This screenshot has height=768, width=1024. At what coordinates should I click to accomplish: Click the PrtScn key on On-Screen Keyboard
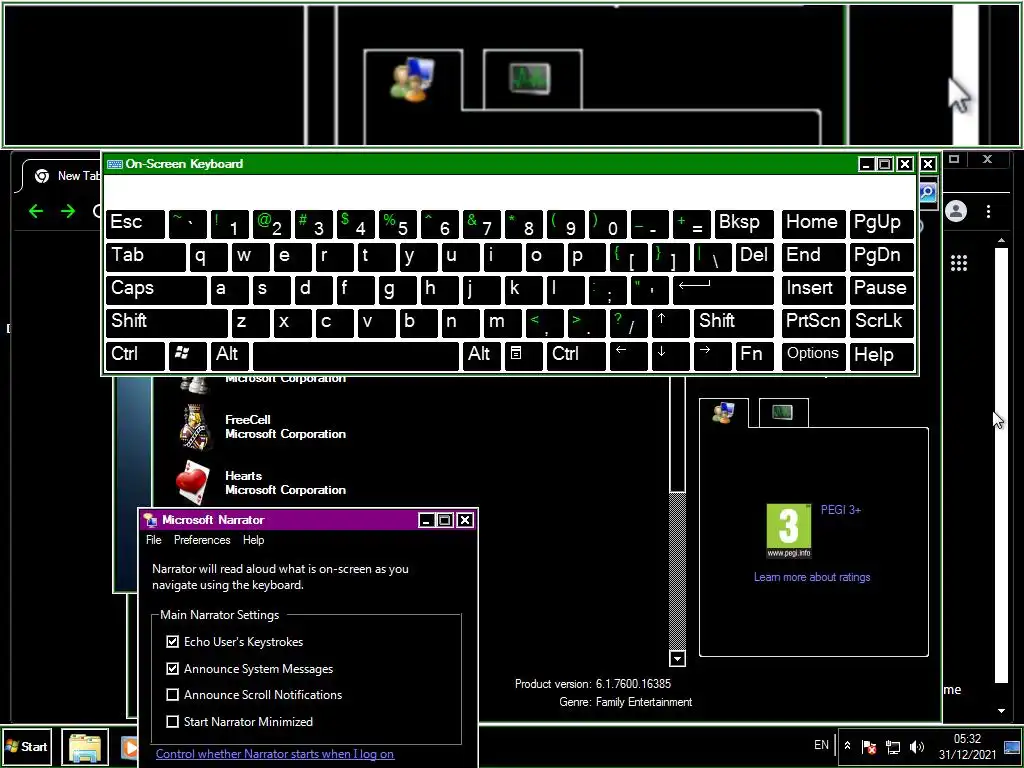(813, 322)
